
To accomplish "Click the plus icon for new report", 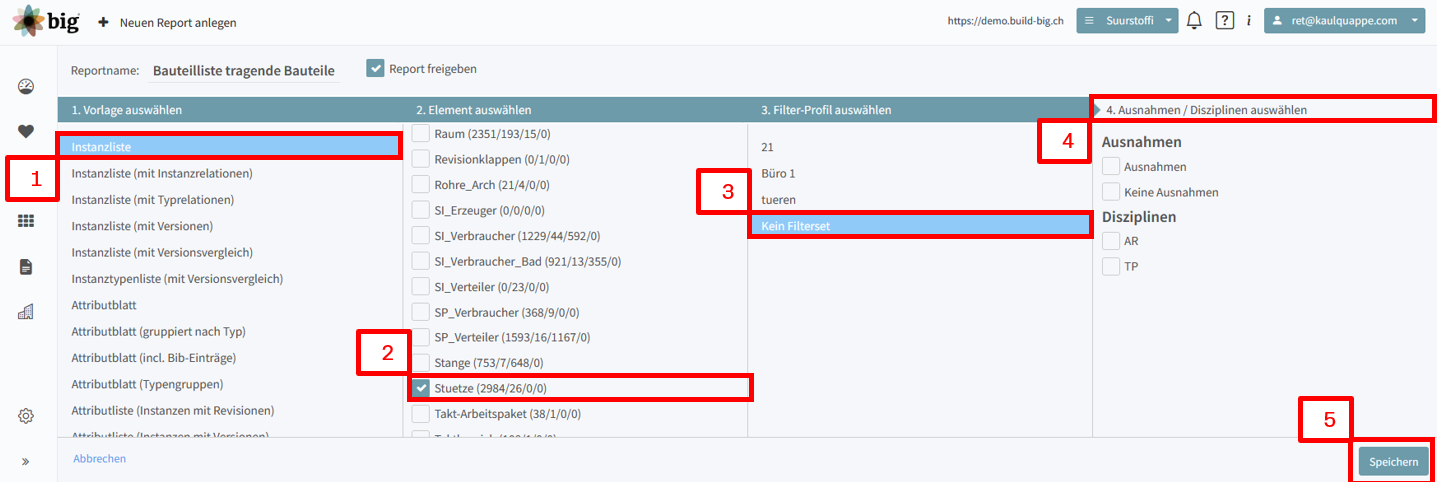I will tap(103, 21).
